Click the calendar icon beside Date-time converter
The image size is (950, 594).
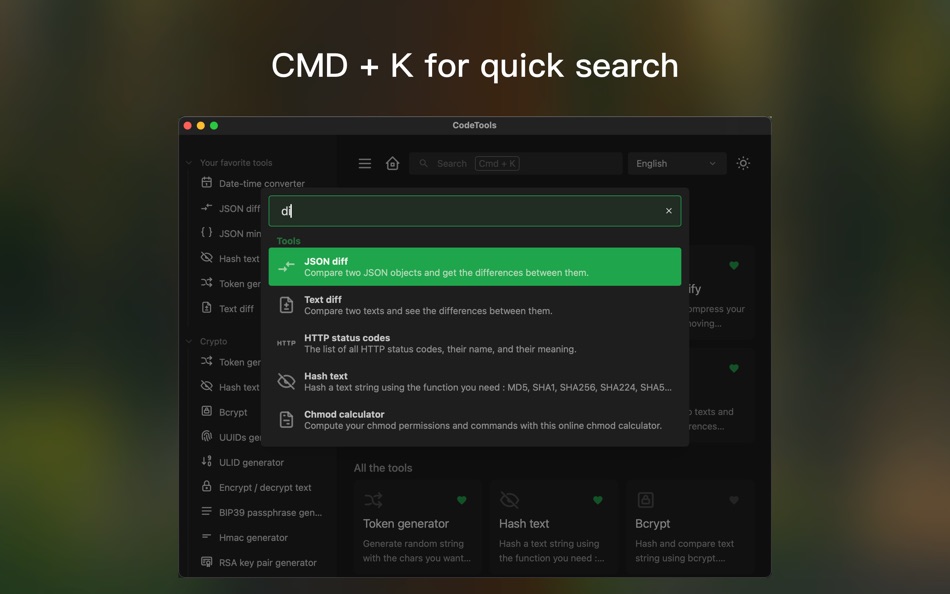tap(207, 182)
